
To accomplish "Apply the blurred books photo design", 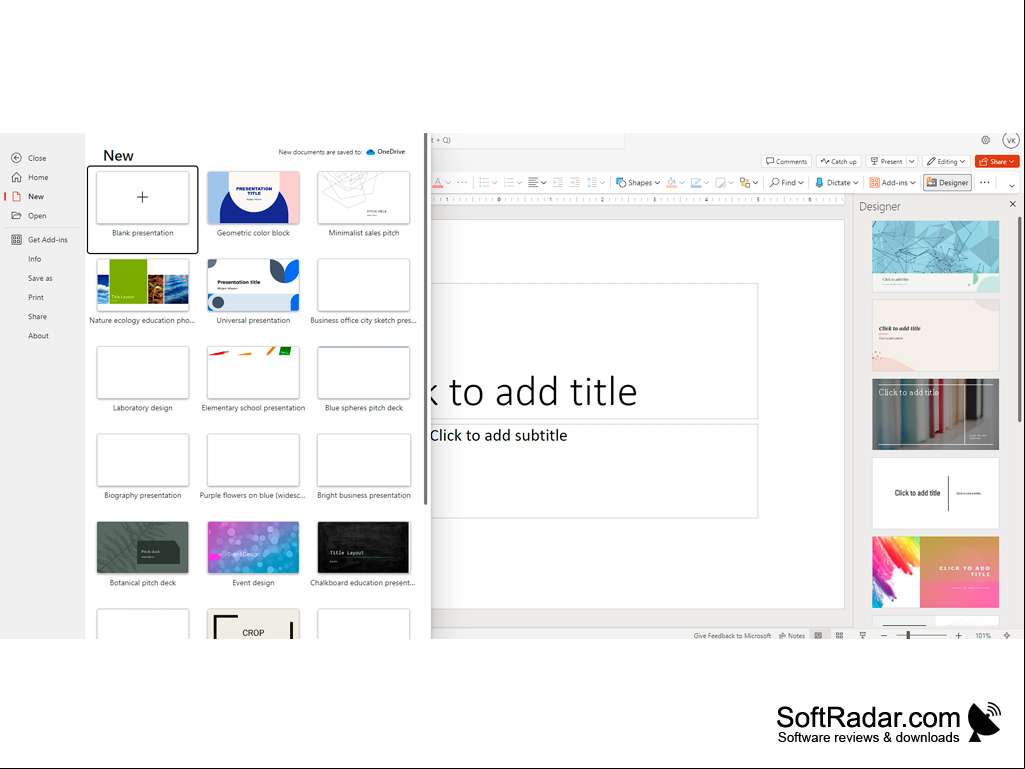I will (x=935, y=414).
